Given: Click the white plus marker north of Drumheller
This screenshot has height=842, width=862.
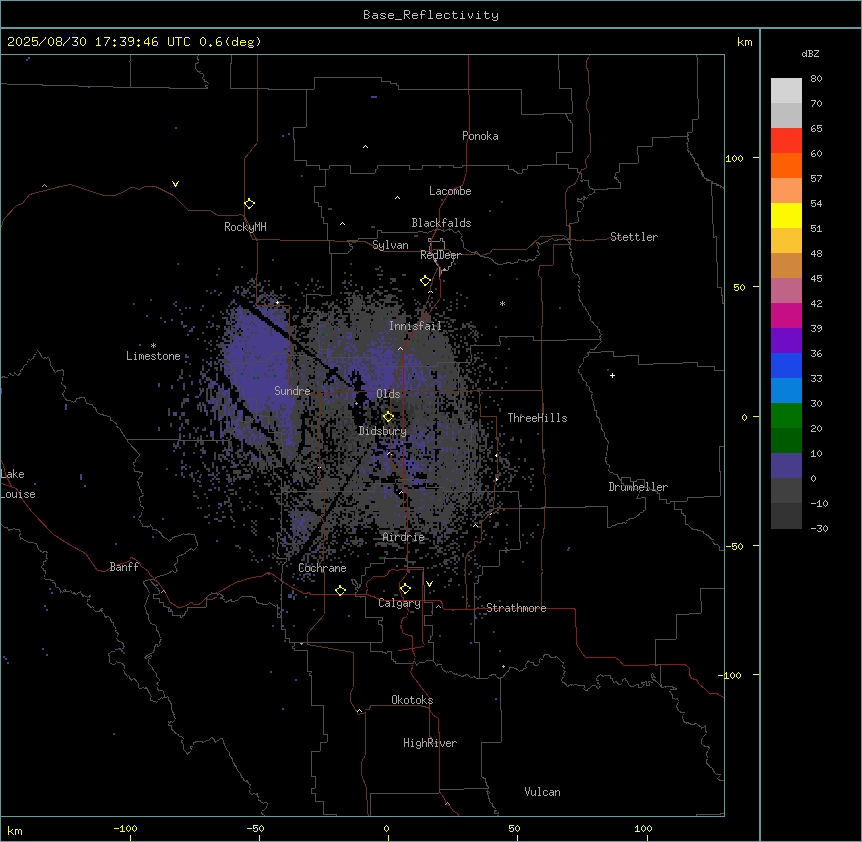Looking at the screenshot, I should tap(612, 375).
